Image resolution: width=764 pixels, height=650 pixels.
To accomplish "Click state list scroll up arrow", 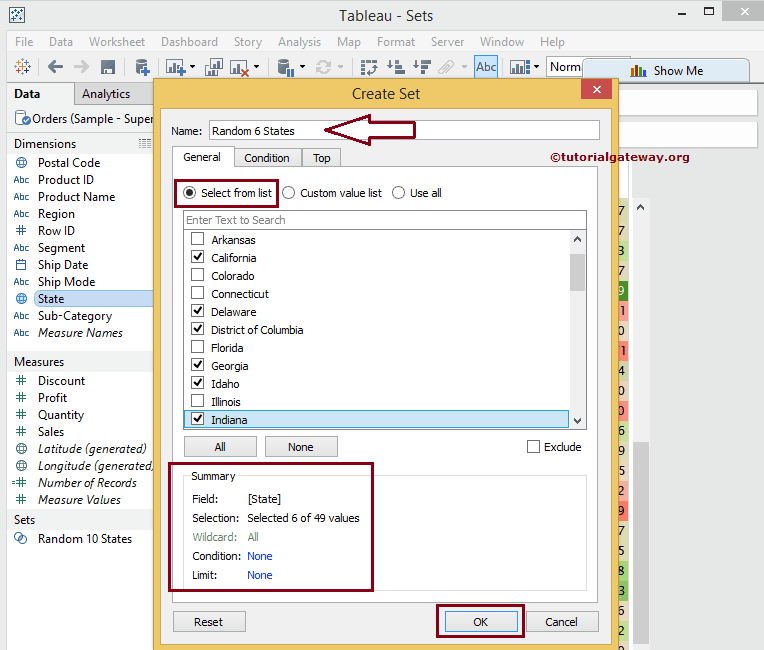I will 577,239.
